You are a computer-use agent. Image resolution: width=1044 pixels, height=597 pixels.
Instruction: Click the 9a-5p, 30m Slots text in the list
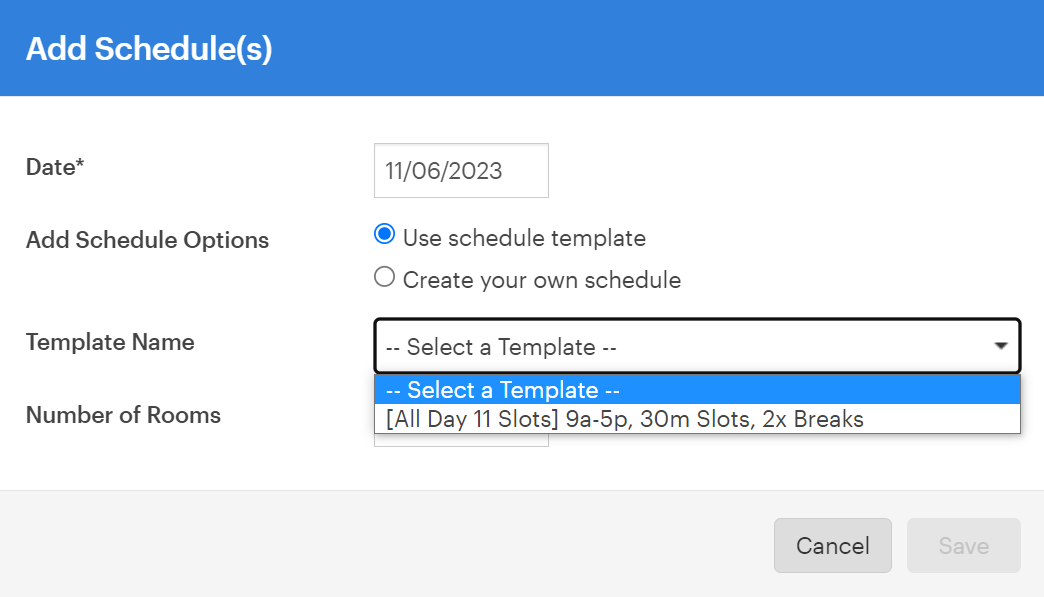[x=660, y=419]
